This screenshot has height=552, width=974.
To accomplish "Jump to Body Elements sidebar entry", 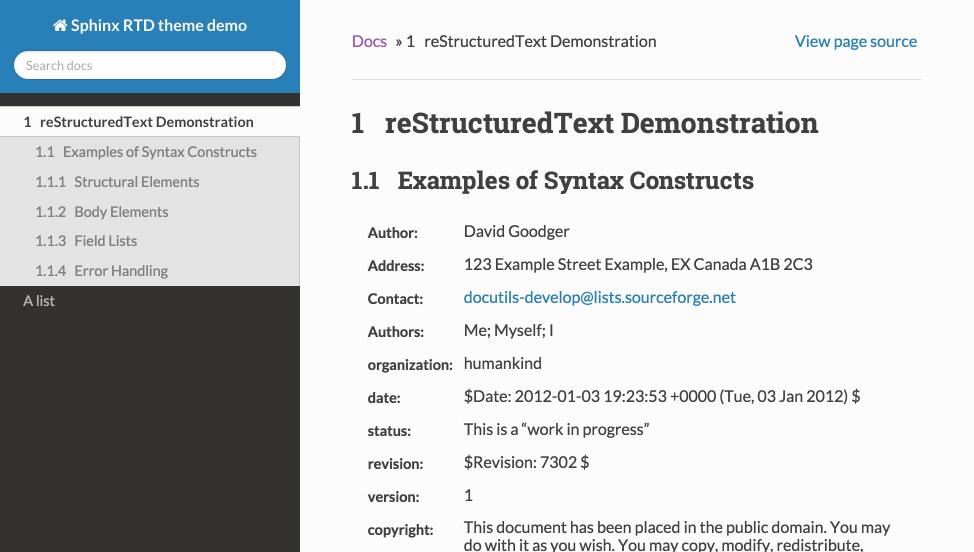I will point(121,212).
